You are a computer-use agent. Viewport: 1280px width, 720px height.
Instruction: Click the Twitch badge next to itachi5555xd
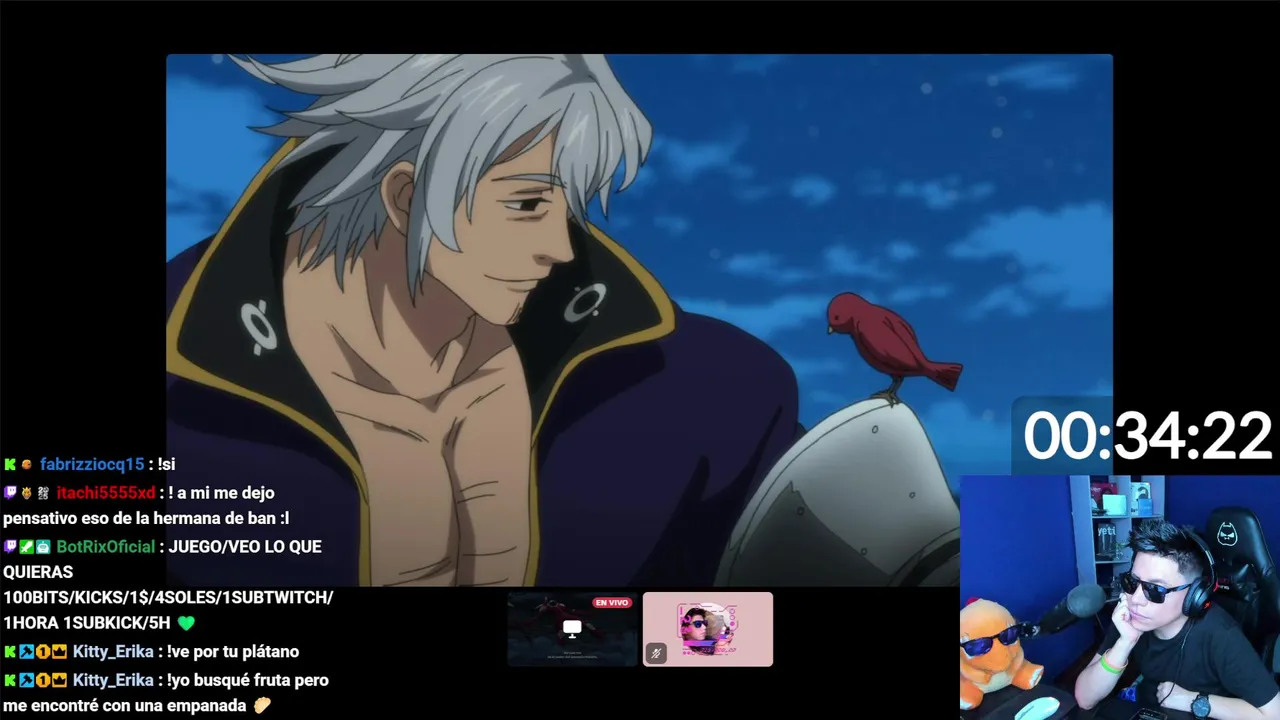coord(10,492)
